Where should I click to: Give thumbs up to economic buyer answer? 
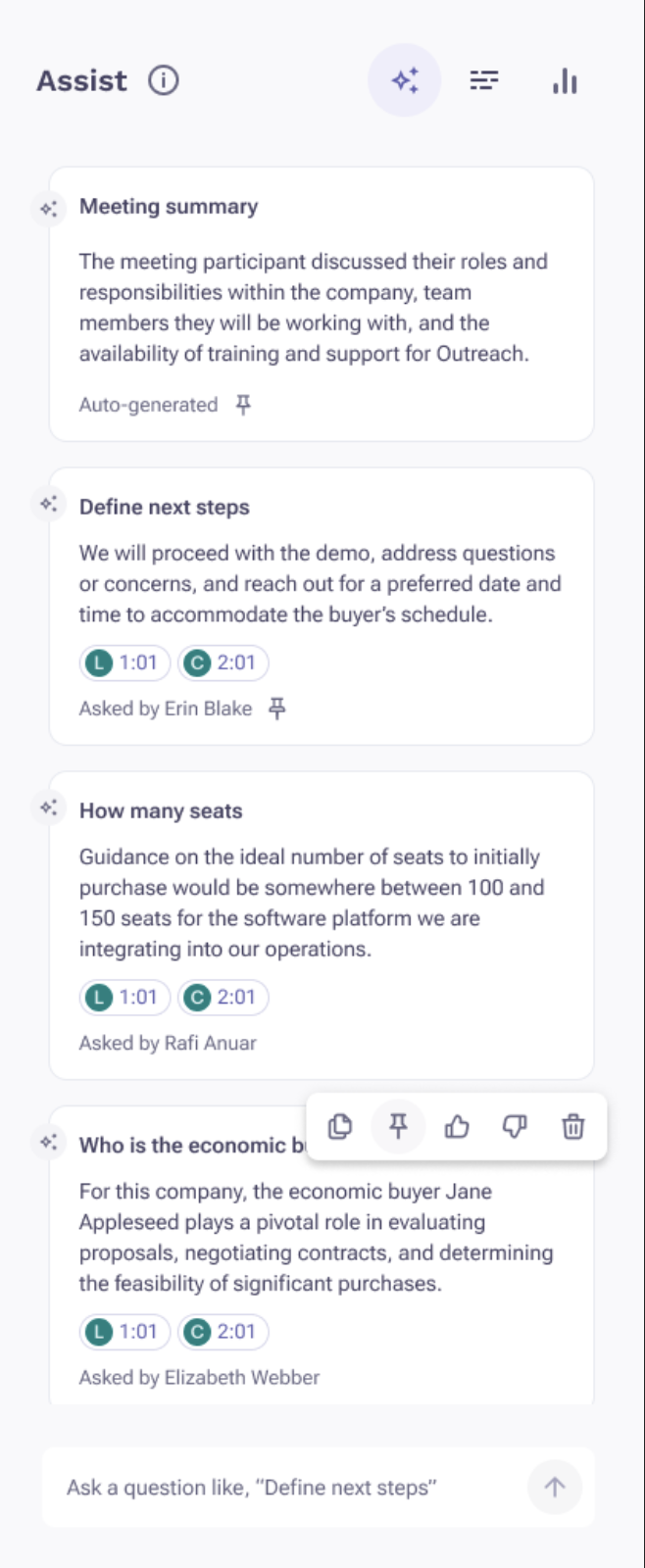pyautogui.click(x=457, y=1127)
